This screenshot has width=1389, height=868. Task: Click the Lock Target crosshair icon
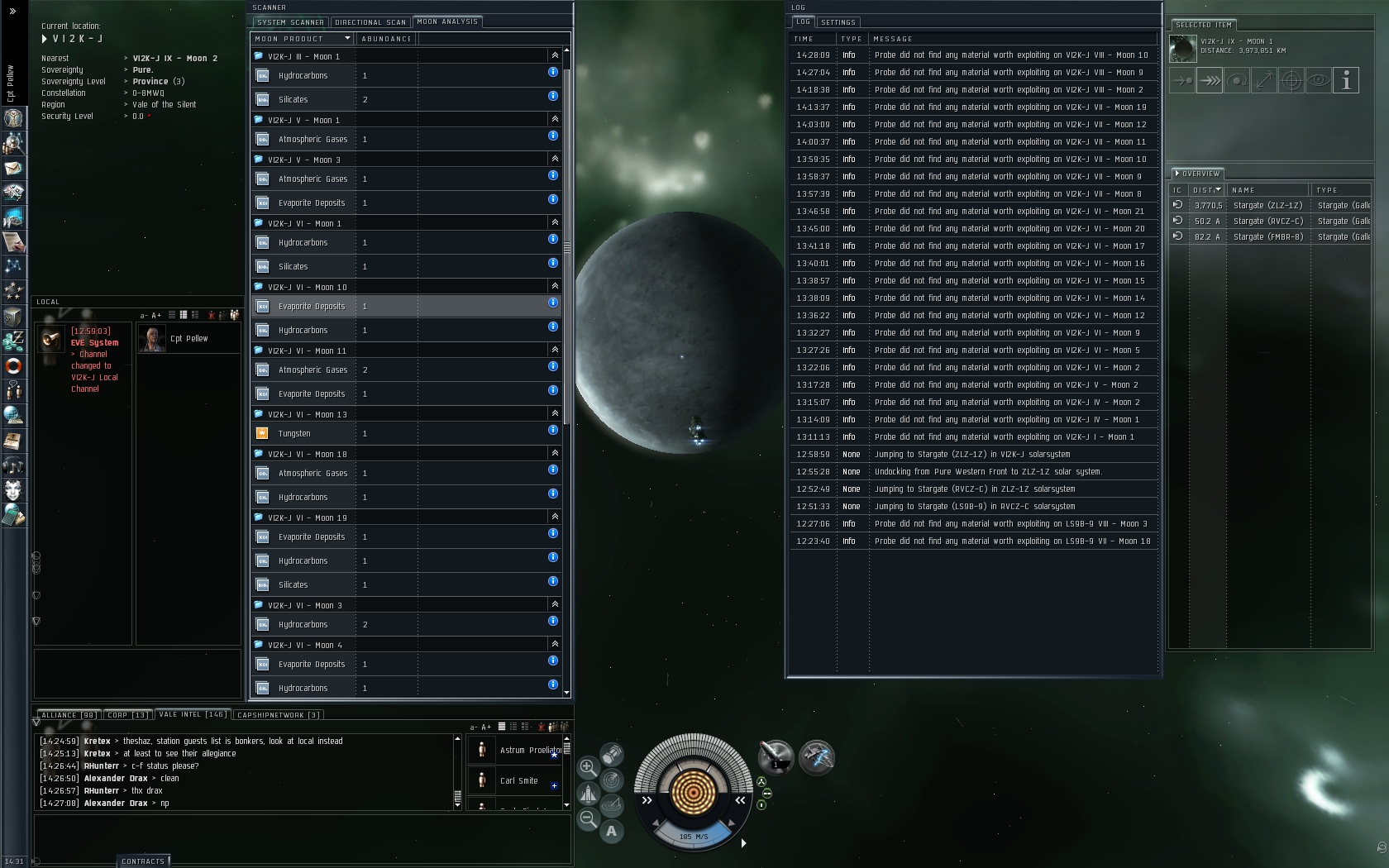[1291, 80]
